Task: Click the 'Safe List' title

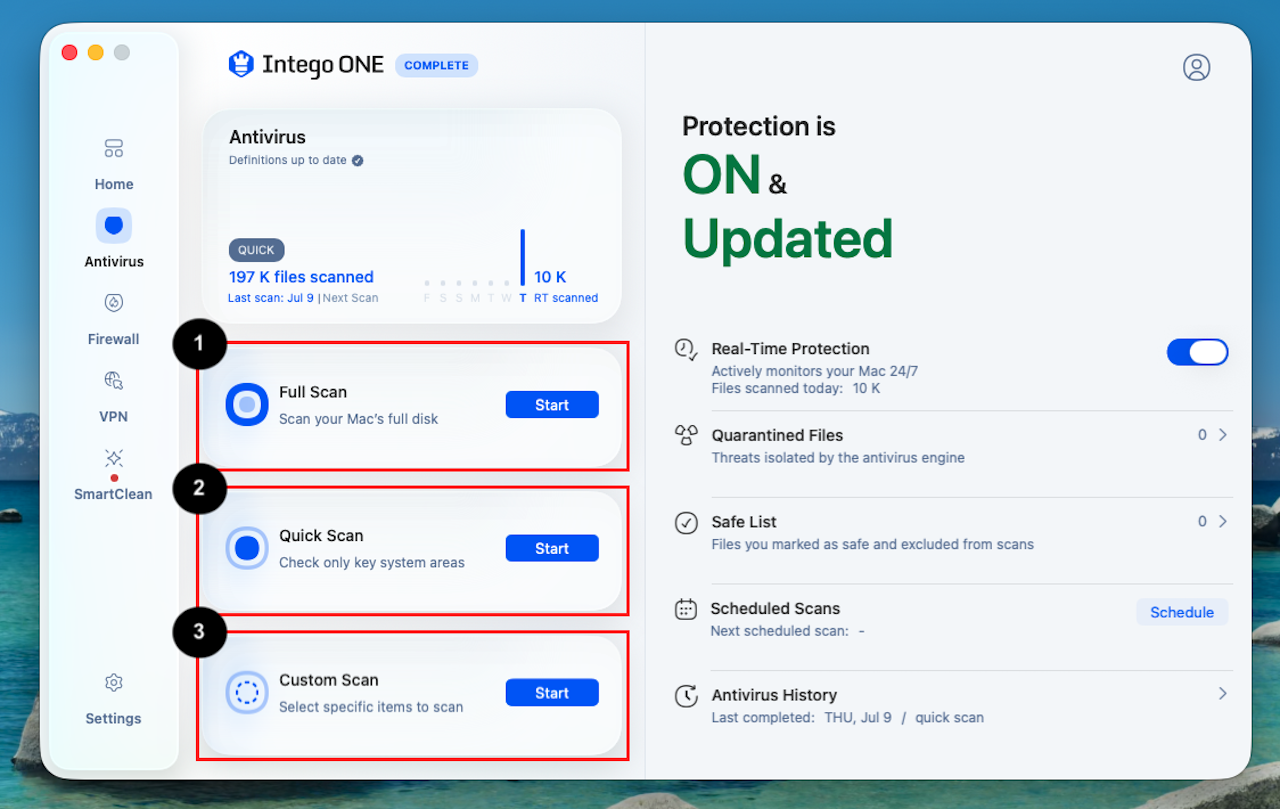Action: point(744,522)
